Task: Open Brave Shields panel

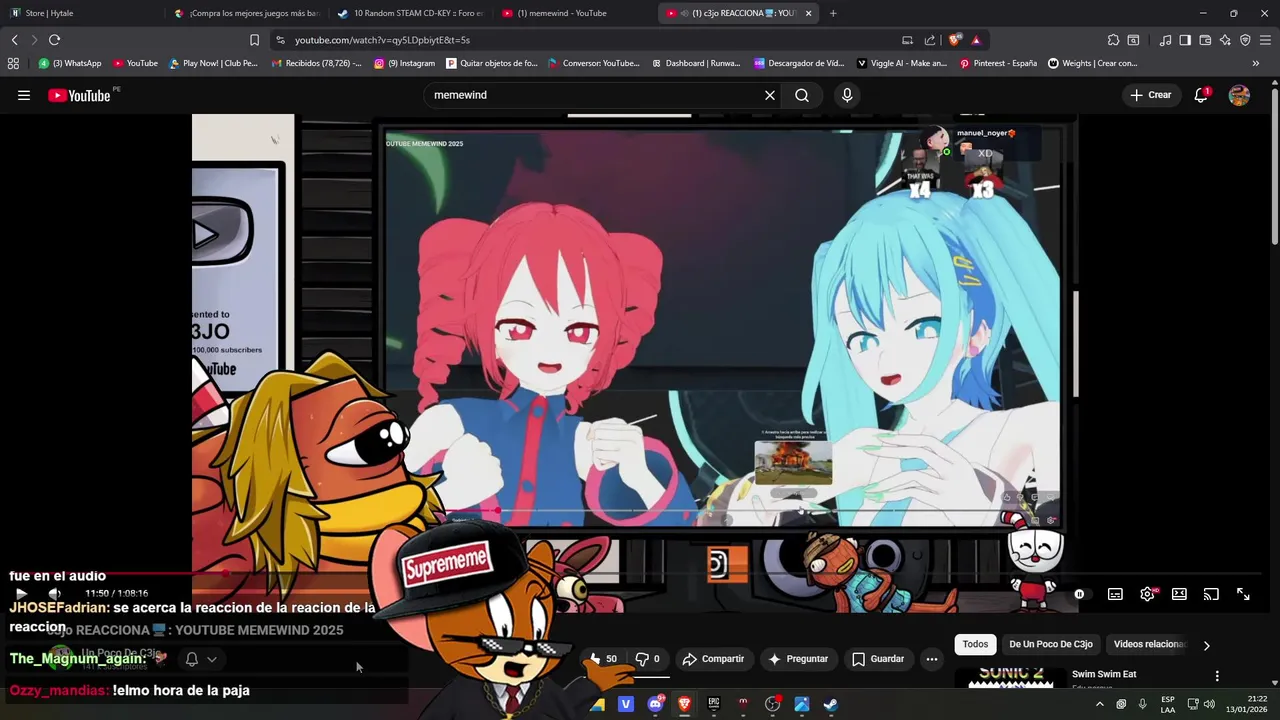Action: click(955, 40)
